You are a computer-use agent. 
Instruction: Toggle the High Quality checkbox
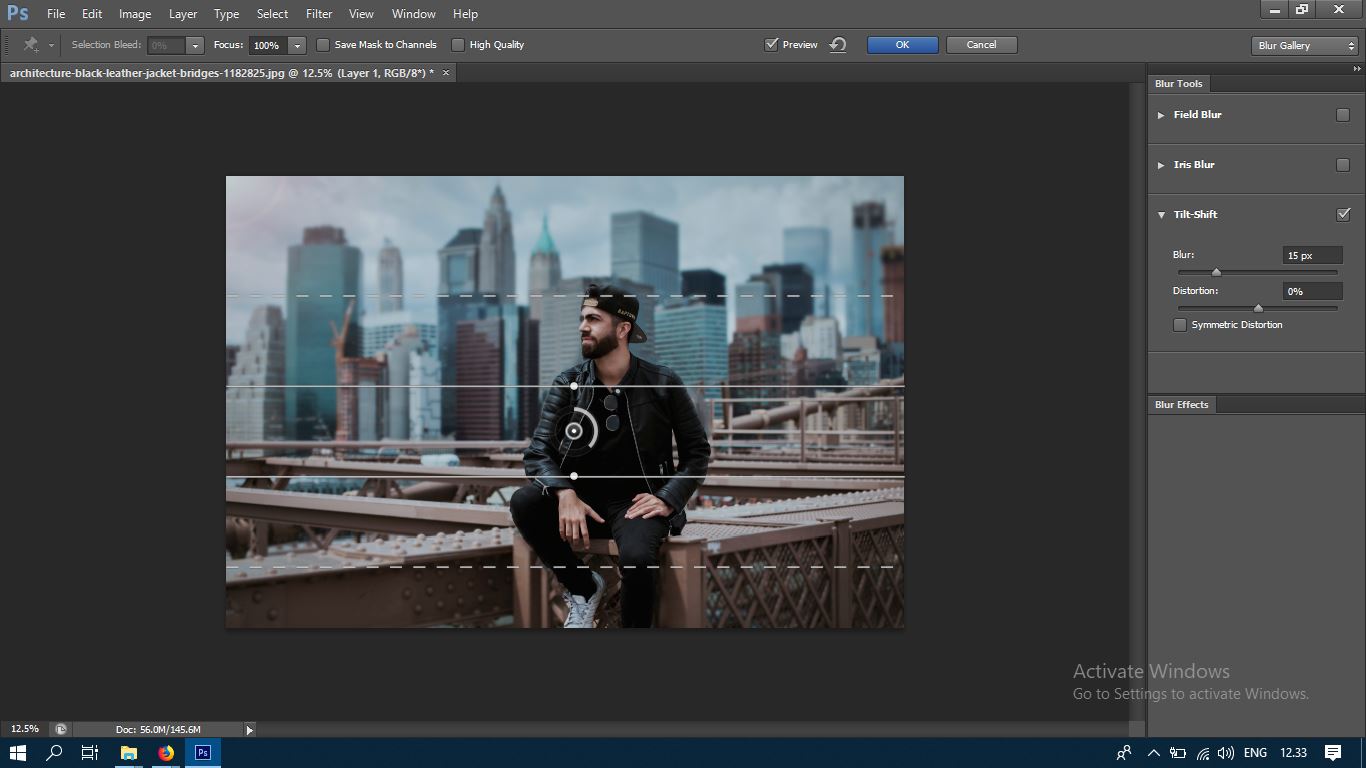[458, 45]
